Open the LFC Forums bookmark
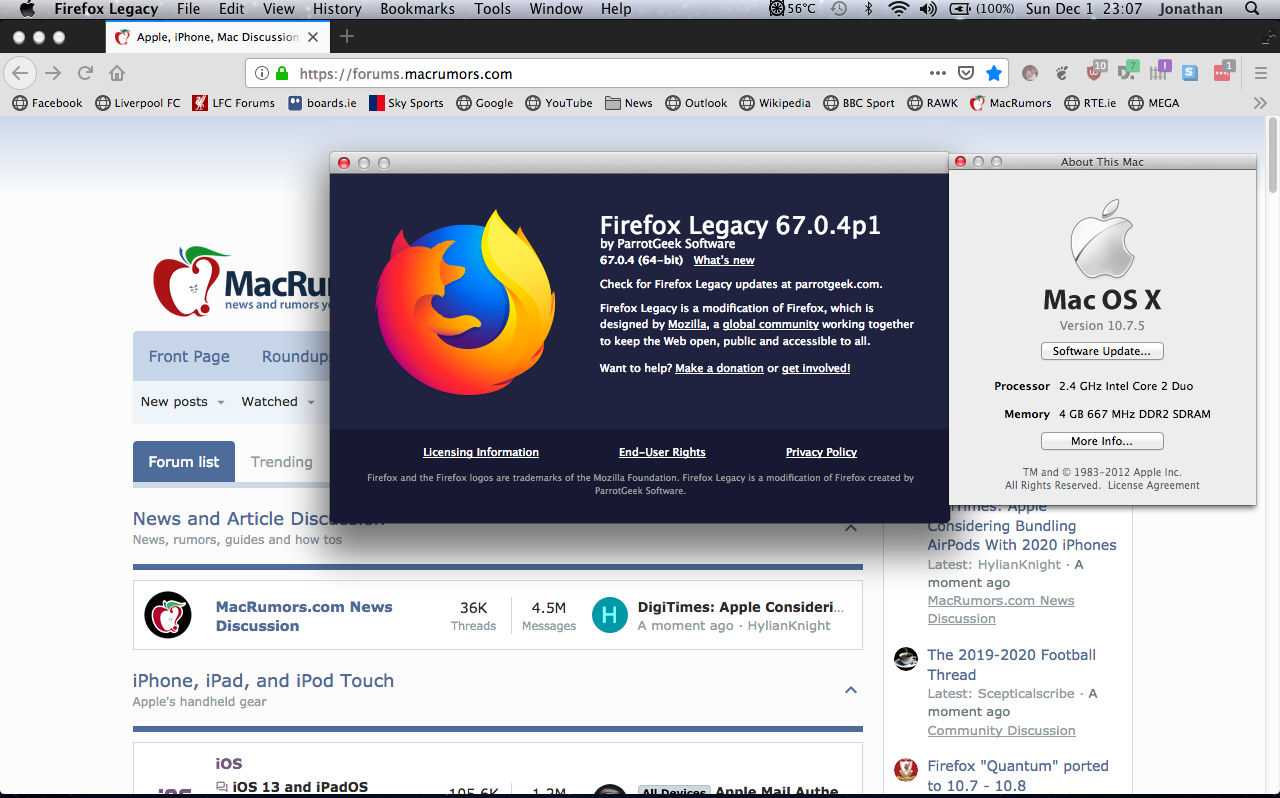The width and height of the screenshot is (1280, 798). click(234, 103)
